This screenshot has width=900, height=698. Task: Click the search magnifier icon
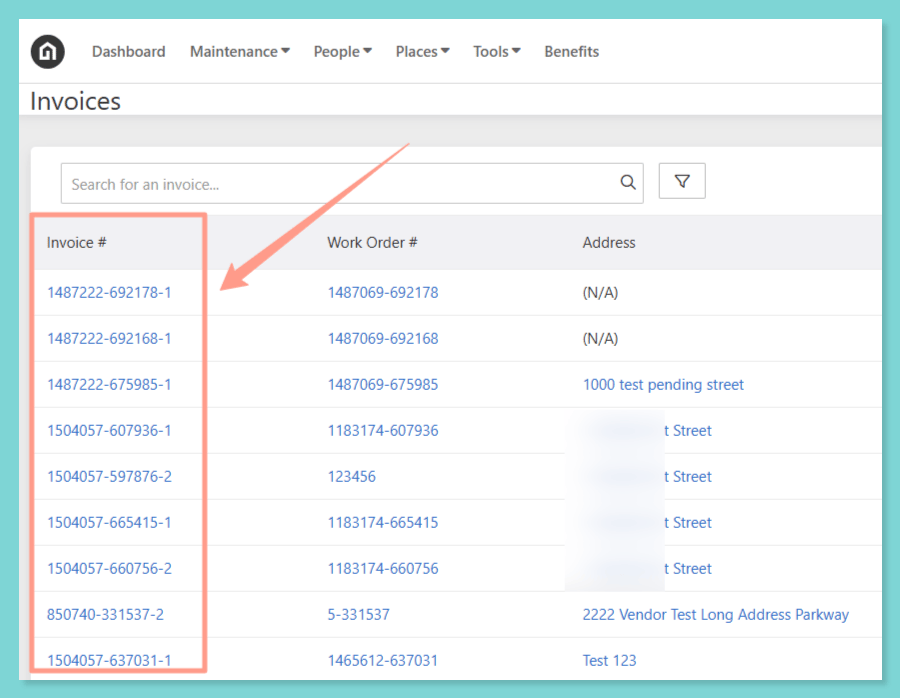628,183
